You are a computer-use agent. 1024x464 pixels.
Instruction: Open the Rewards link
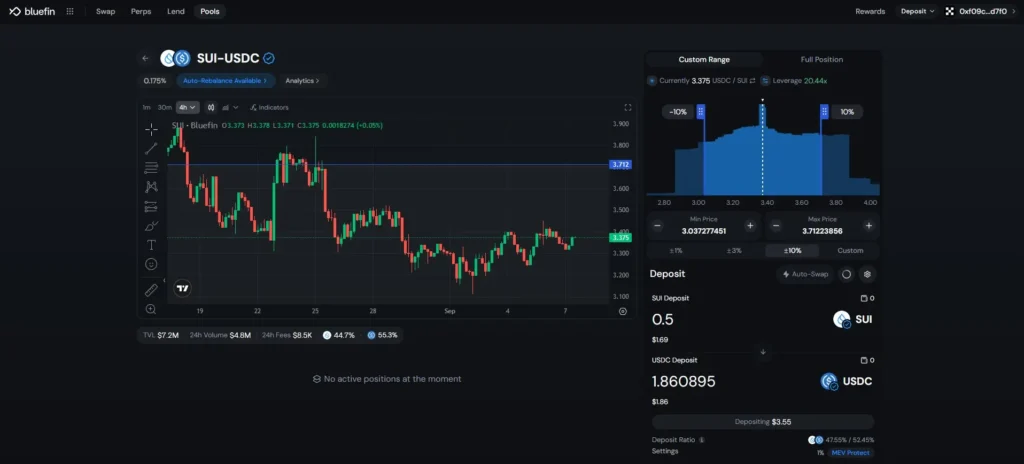[x=870, y=11]
